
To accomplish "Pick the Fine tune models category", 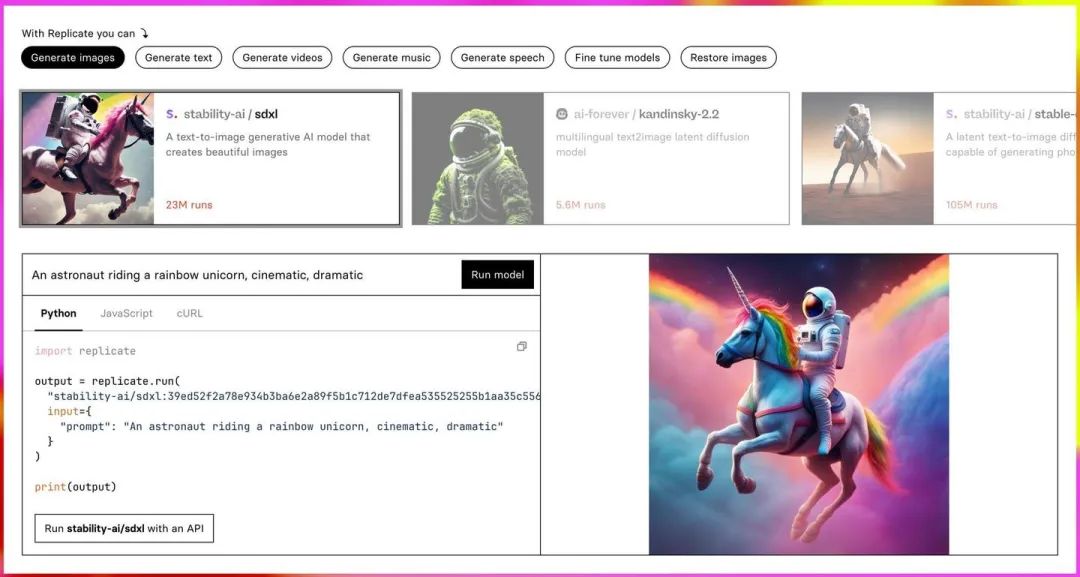I will pyautogui.click(x=618, y=58).
